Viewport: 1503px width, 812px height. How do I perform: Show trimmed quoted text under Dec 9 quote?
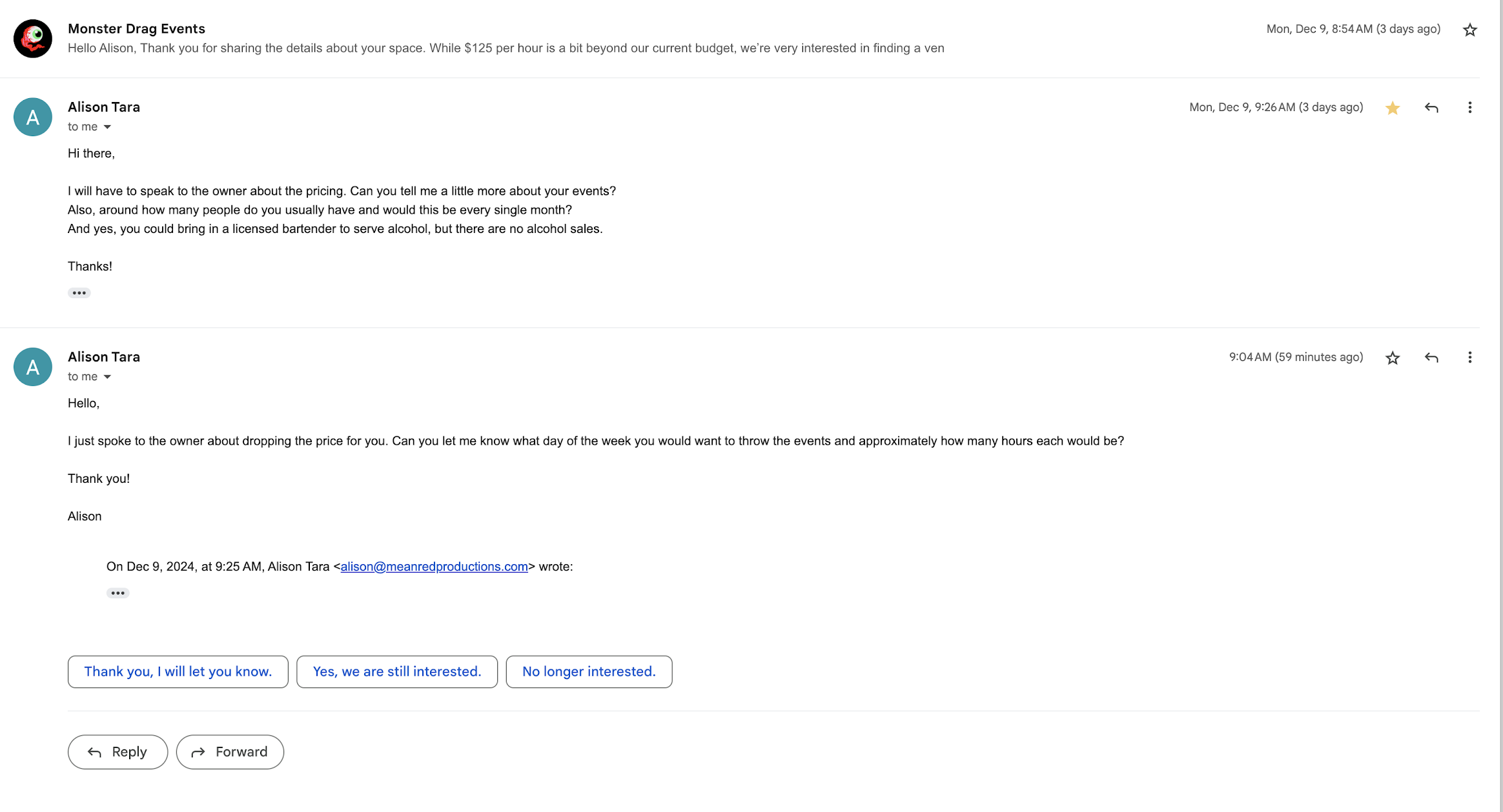(118, 593)
